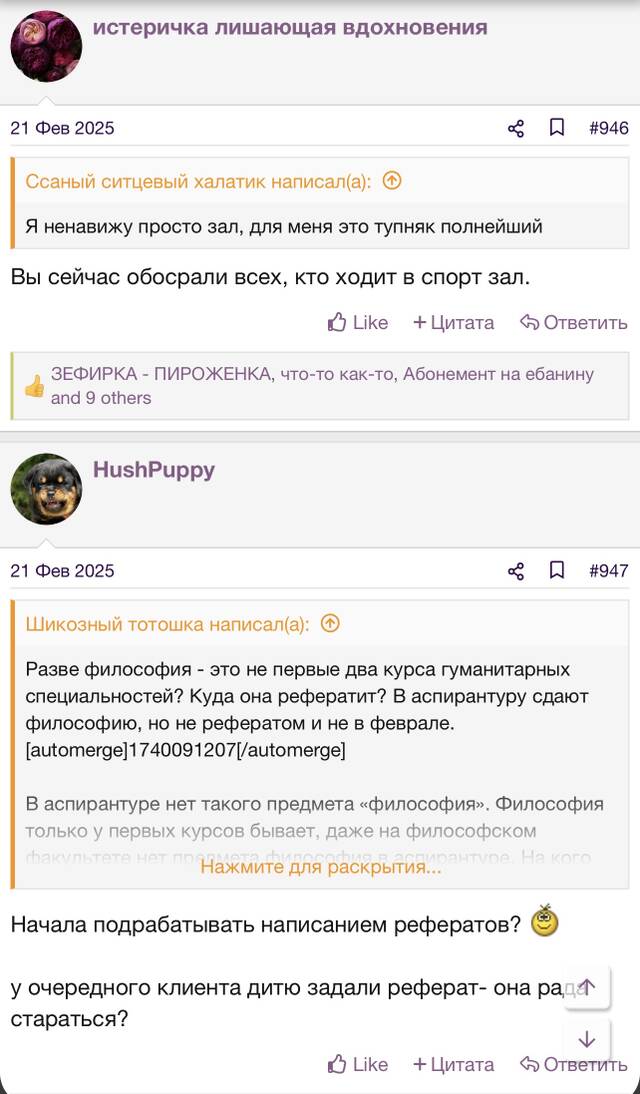The image size is (640, 1094).
Task: Bookmark post #947
Action: coord(557,571)
